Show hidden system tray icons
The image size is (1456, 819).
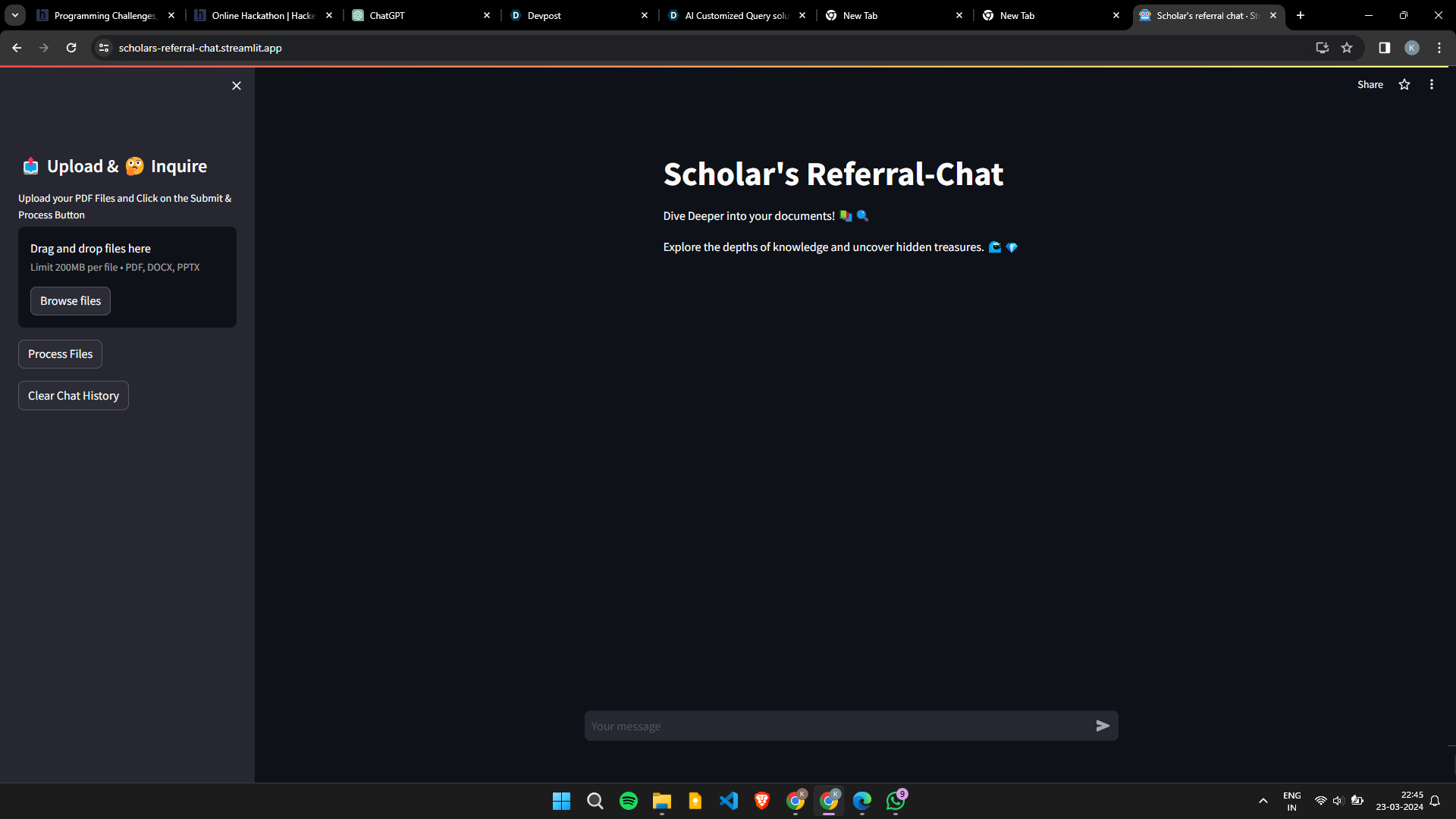1263,801
